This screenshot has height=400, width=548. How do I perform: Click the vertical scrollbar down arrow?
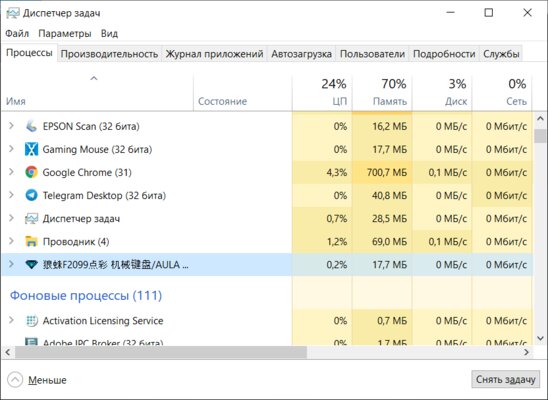[x=540, y=338]
